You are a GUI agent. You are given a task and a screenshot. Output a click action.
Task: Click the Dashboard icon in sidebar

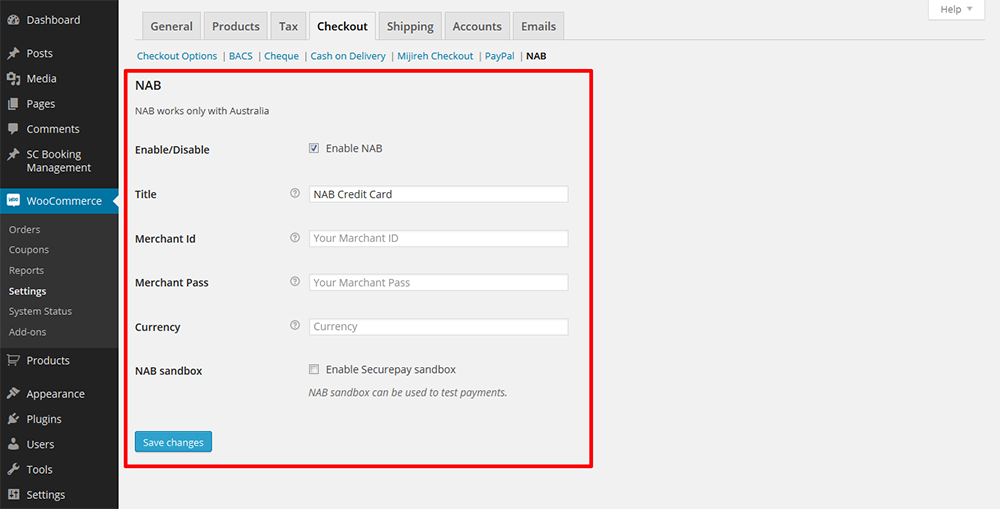(x=13, y=20)
